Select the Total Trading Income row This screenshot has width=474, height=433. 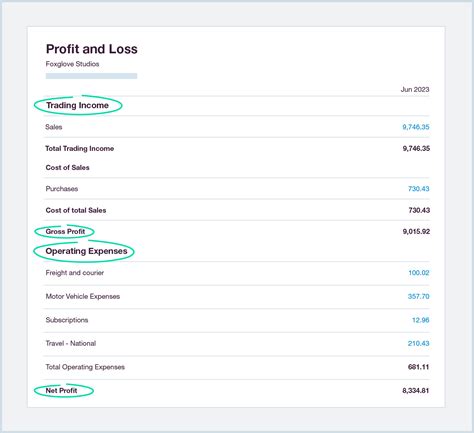point(237,148)
